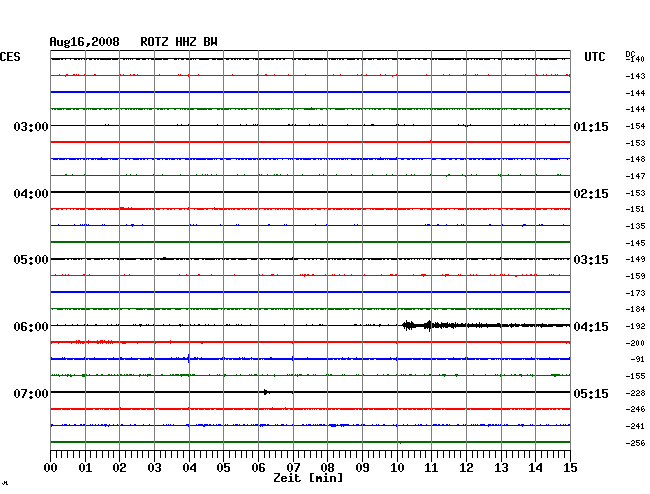Select the 06:00 local time label
Screen dimensions: 650x494
pos(31,327)
